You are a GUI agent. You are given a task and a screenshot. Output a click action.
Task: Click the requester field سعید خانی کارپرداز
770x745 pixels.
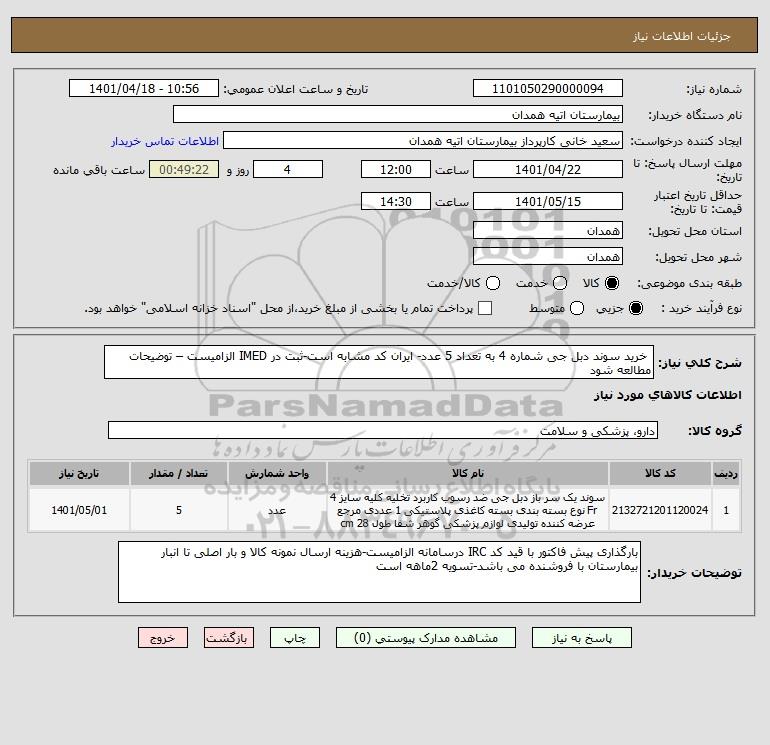[x=423, y=141]
